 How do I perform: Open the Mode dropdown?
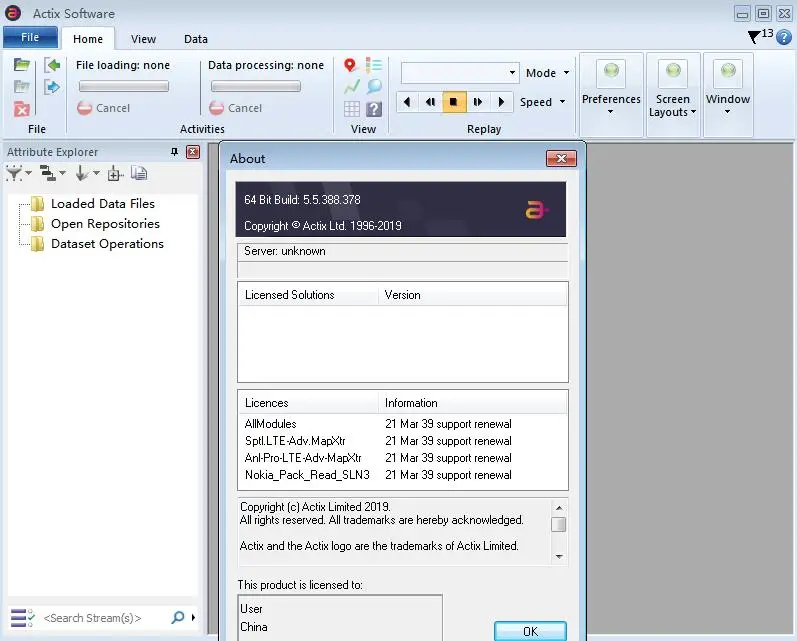pos(547,73)
